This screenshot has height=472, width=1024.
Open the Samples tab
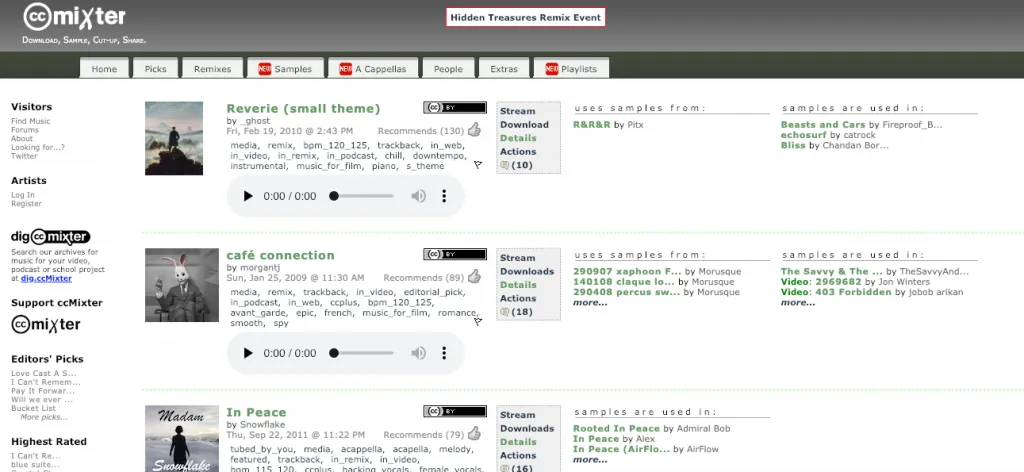click(x=285, y=69)
